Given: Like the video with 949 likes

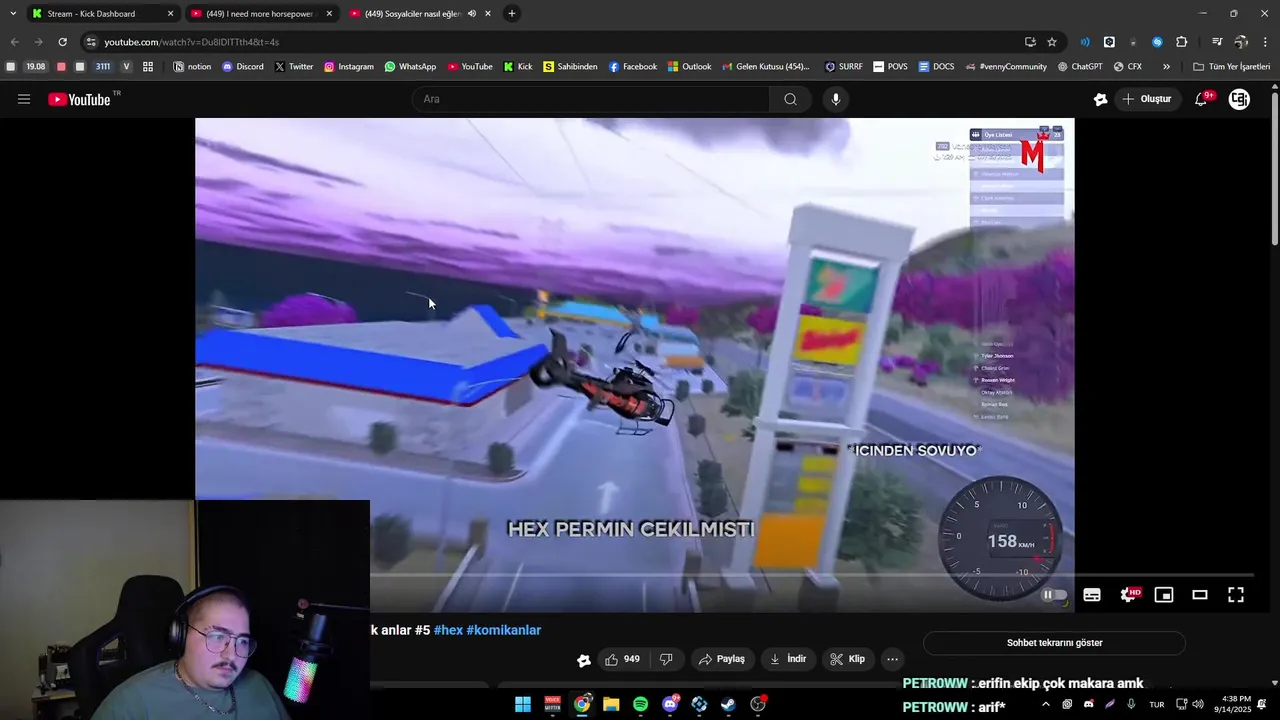Looking at the screenshot, I should tap(622, 659).
